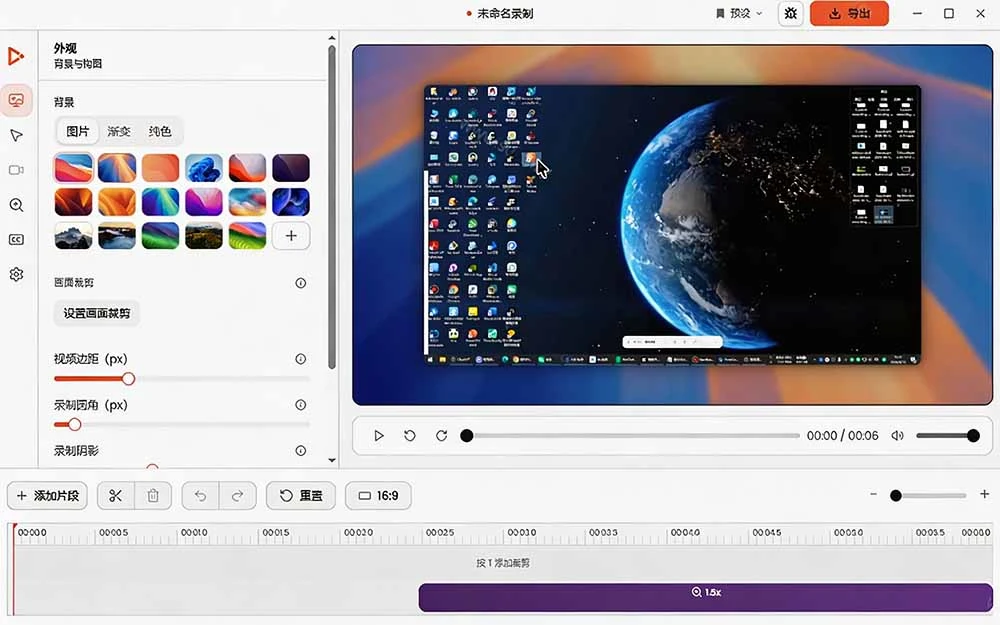Screen dimensions: 1000x625
Task: Click the 视频边距 (px) slider handle
Action: coord(128,379)
